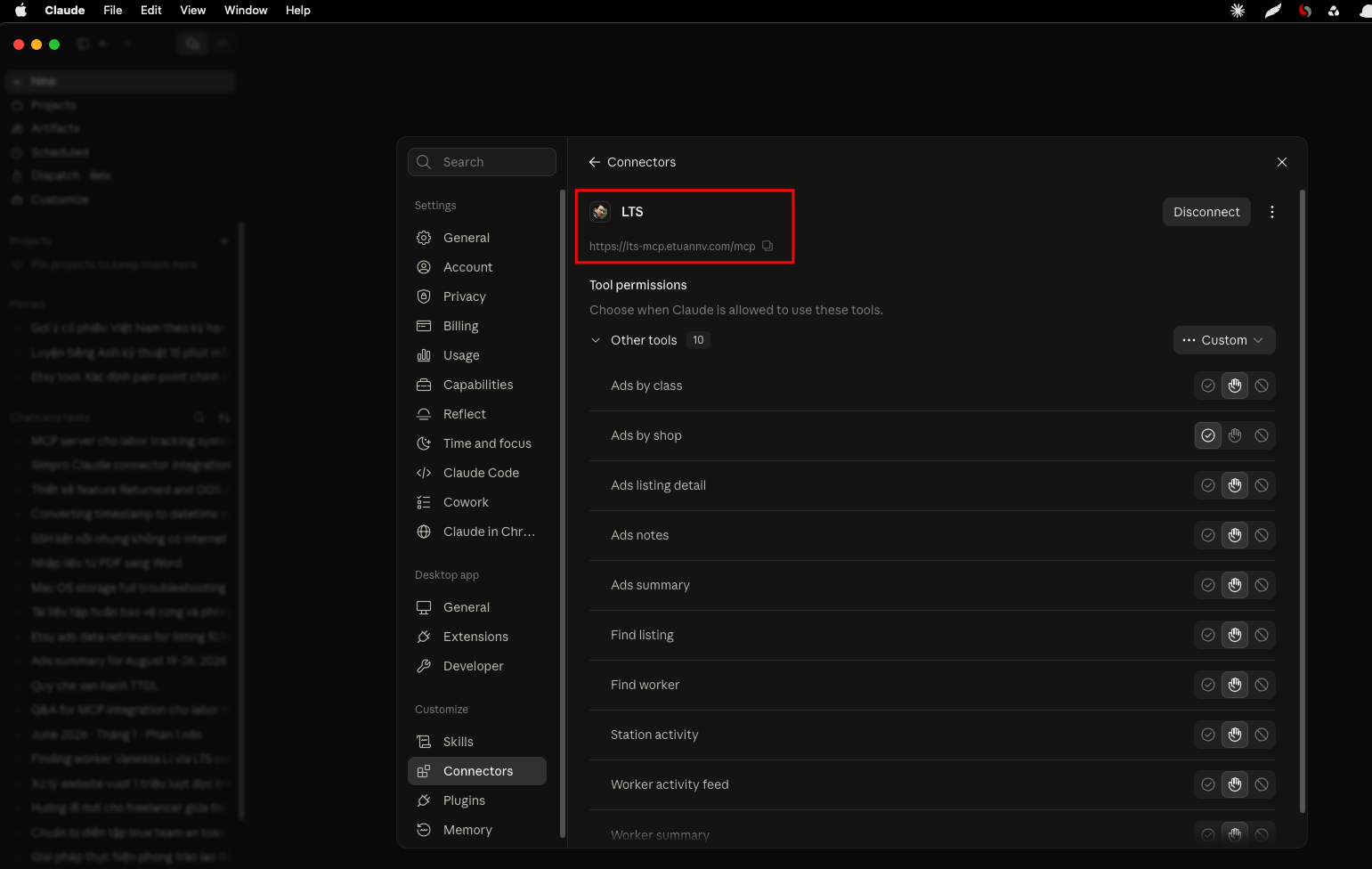The width and height of the screenshot is (1372, 869).
Task: Always allow the Ads summary tool
Action: (1208, 585)
